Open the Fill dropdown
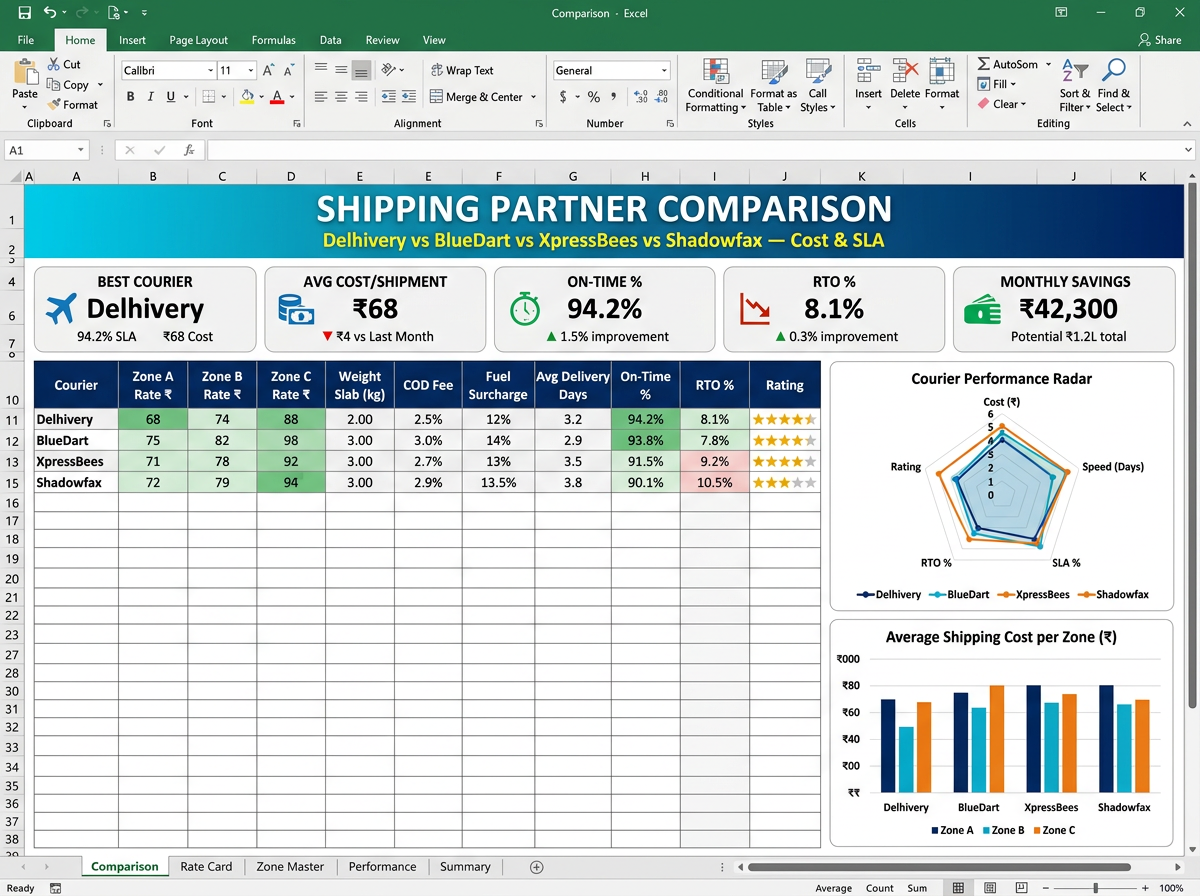The height and width of the screenshot is (896, 1200). click(997, 84)
